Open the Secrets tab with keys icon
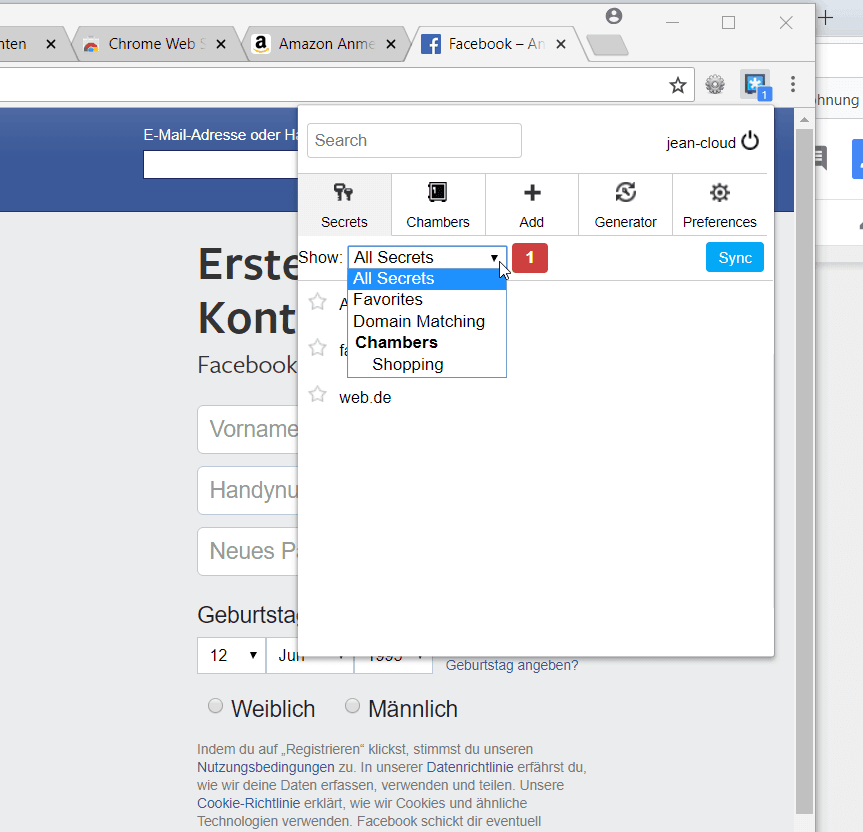This screenshot has width=863, height=832. click(345, 205)
